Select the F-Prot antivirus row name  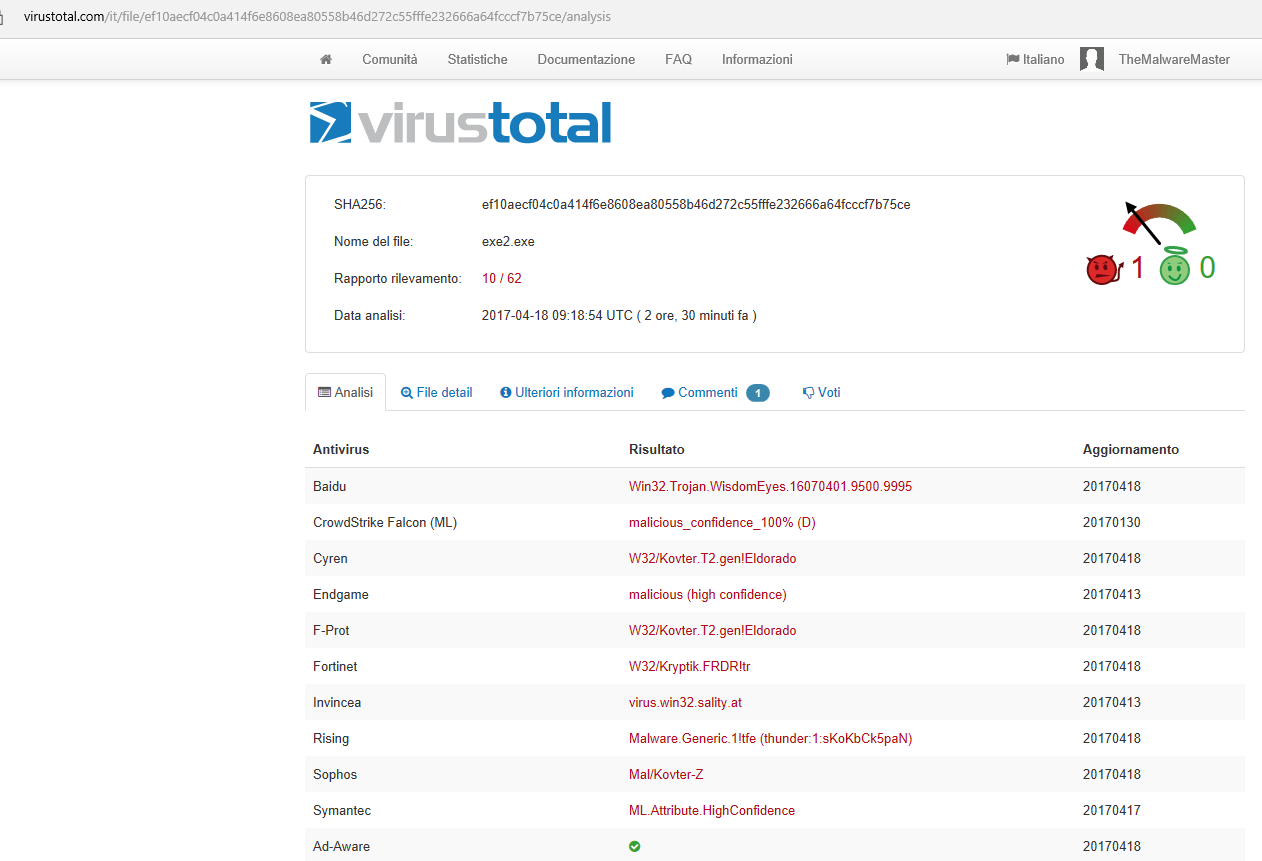point(331,630)
